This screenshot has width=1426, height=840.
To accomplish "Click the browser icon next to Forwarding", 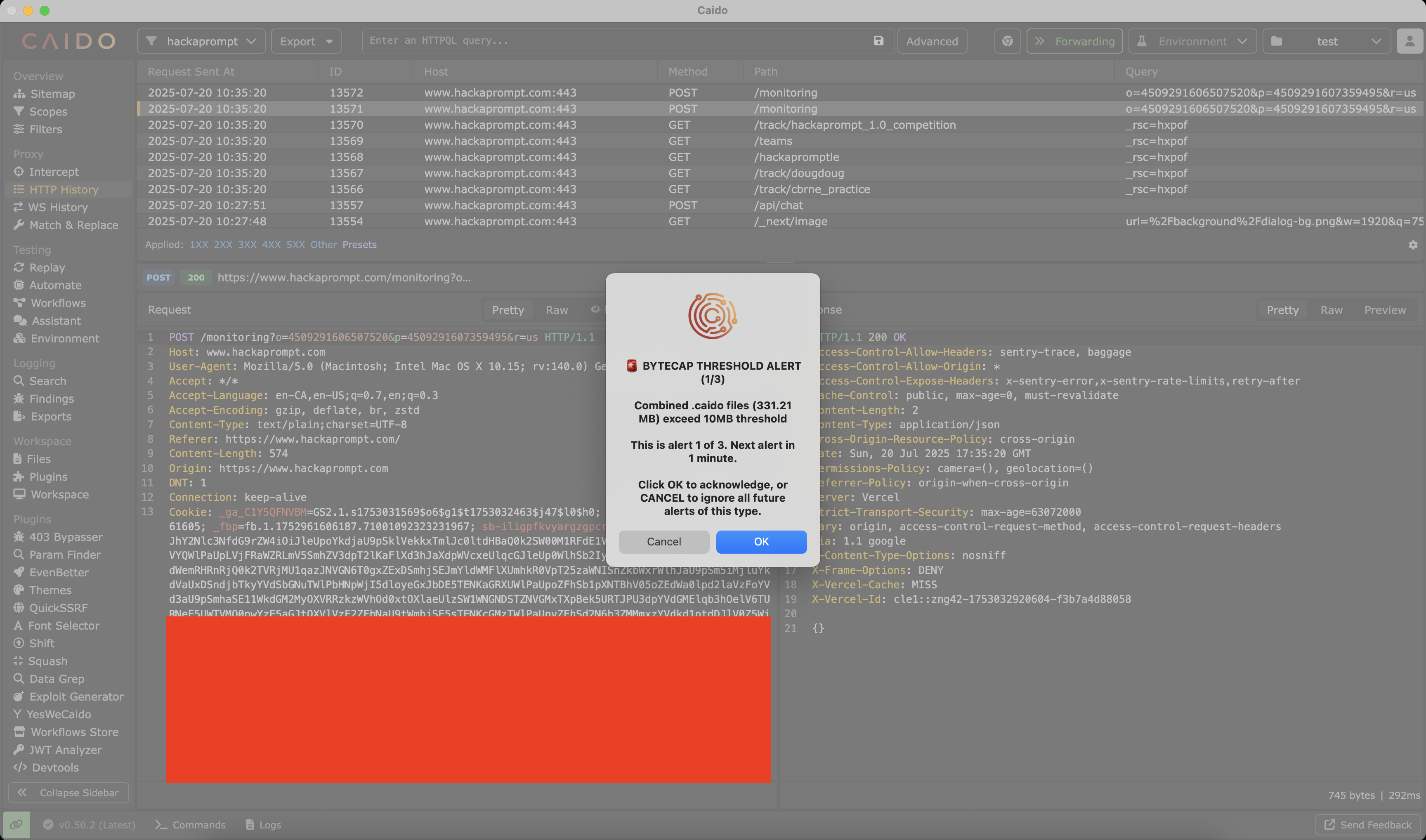I will click(1007, 41).
